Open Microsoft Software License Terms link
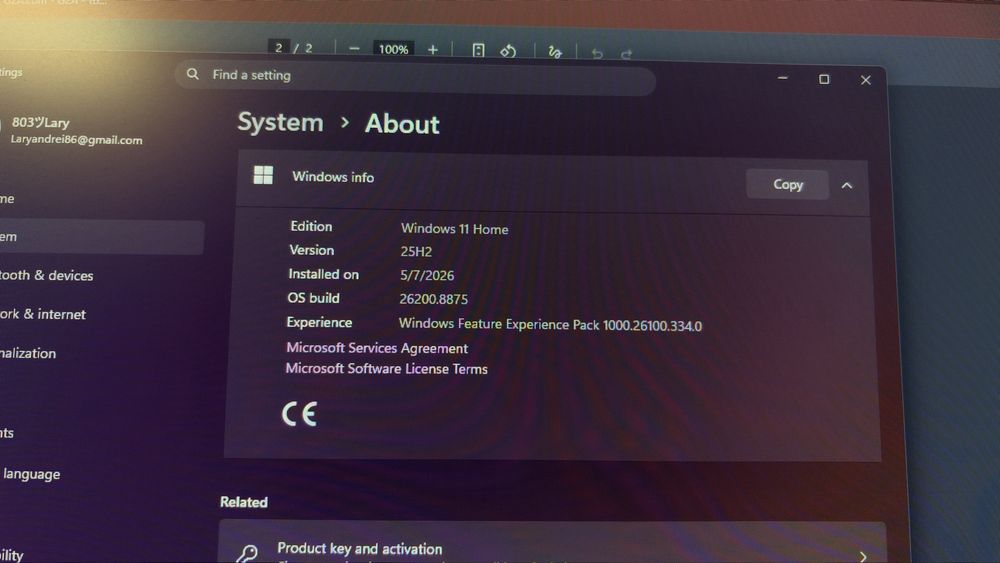Image resolution: width=1000 pixels, height=563 pixels. (386, 369)
